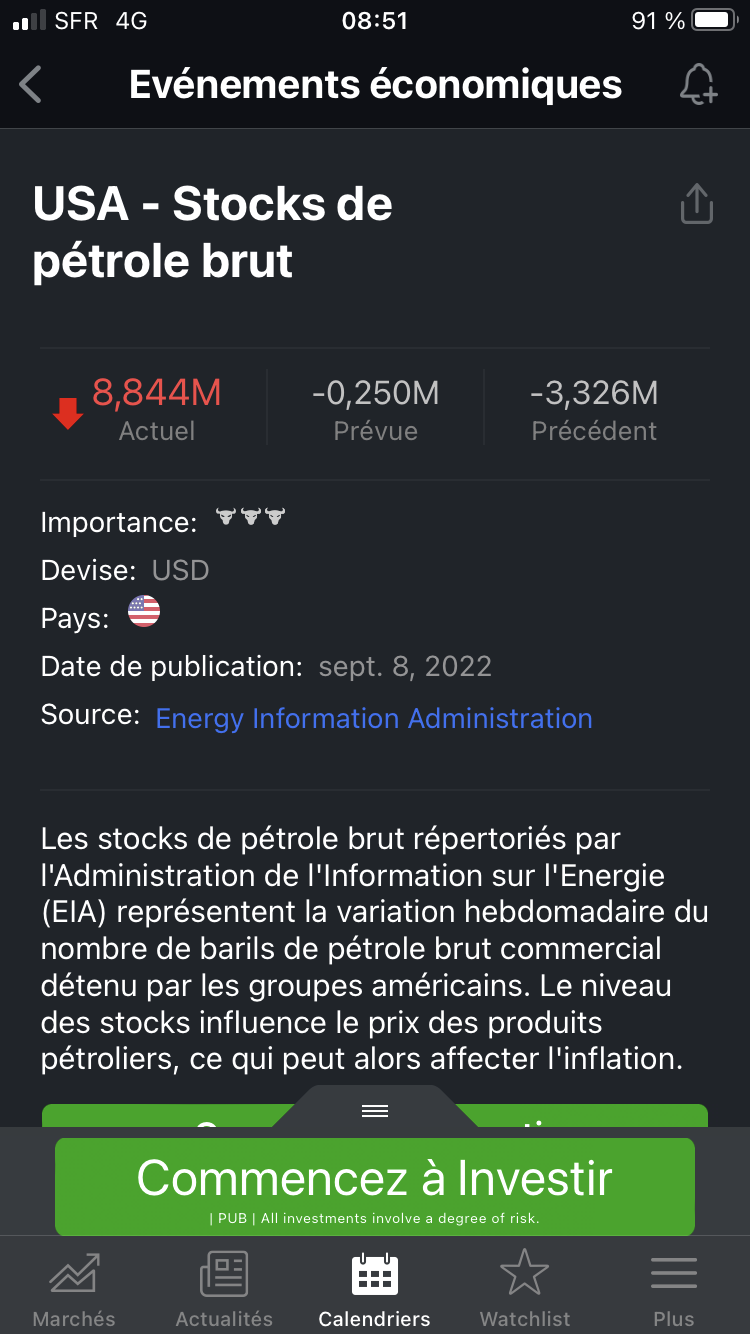Tap the share icon
Screen dimensions: 750x1334
coord(696,204)
